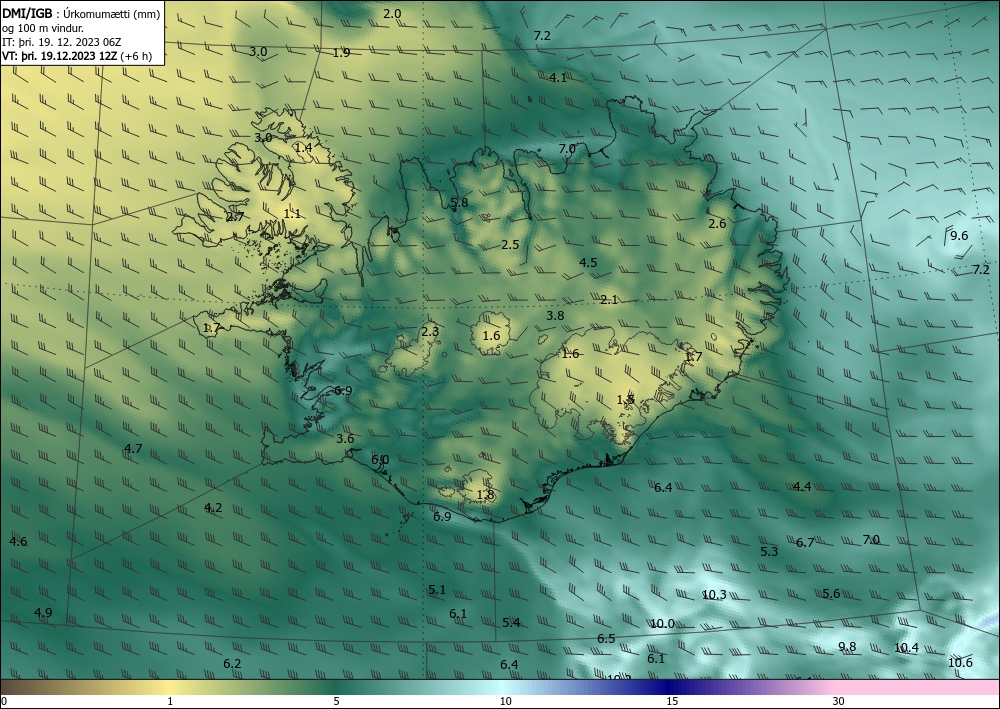Click the 10.0 value label
This screenshot has height=709, width=1000.
click(662, 624)
